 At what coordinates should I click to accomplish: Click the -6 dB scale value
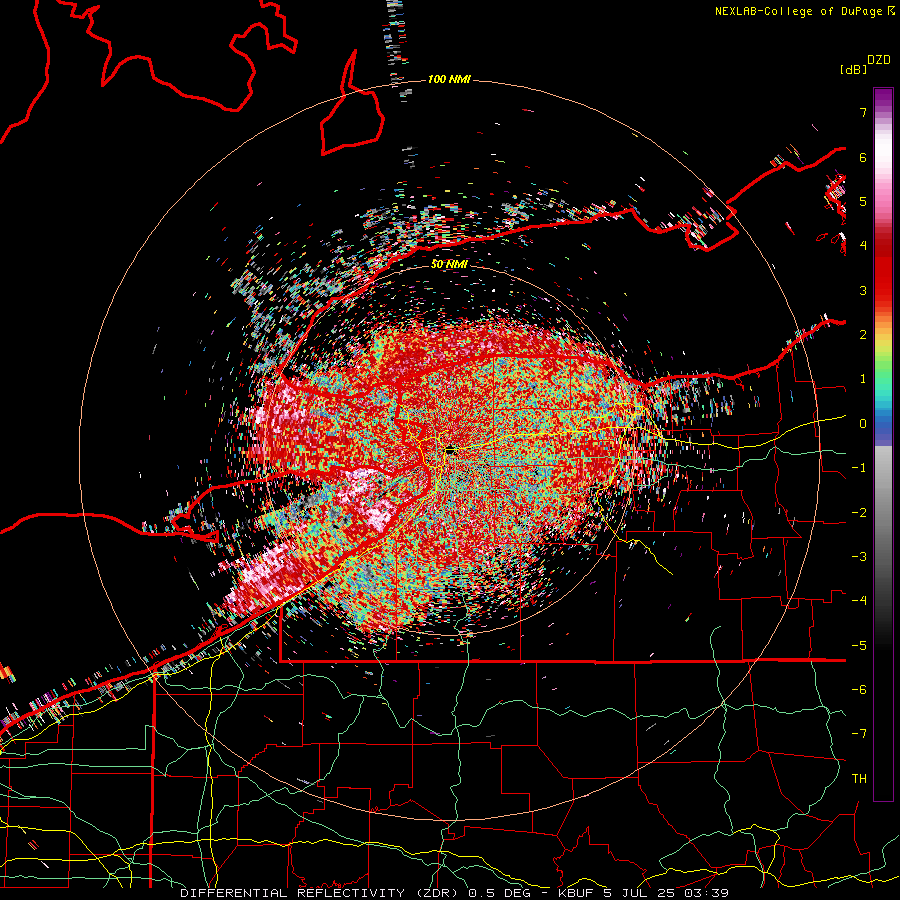point(859,690)
